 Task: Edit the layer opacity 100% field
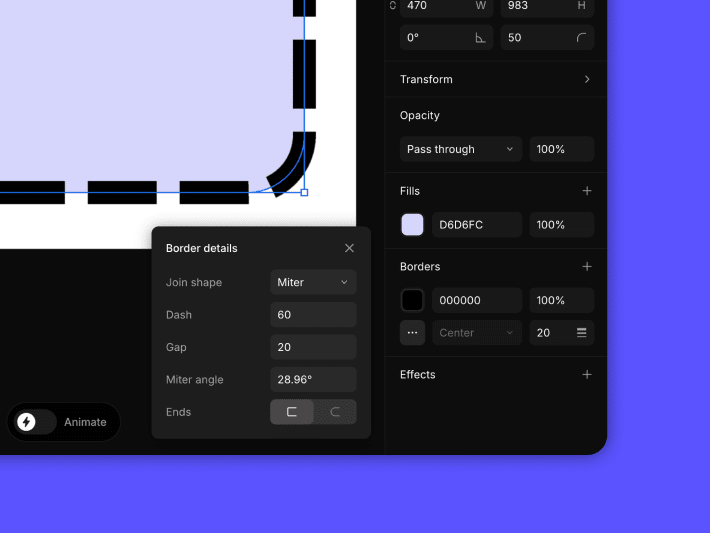point(561,149)
